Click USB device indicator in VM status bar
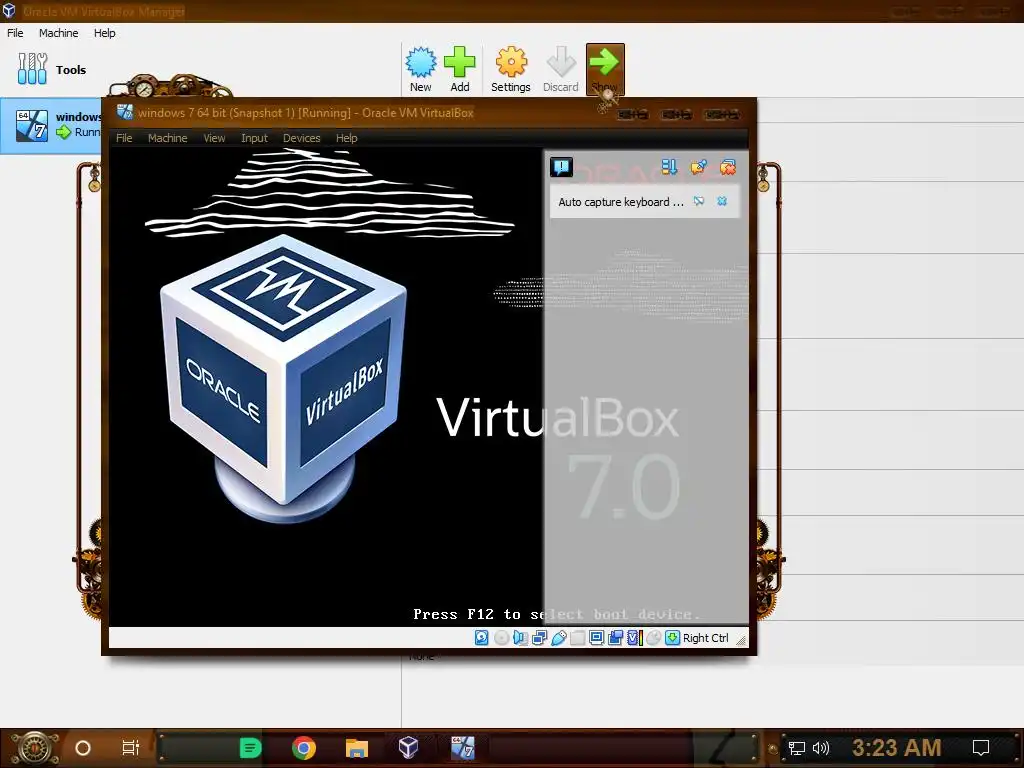The height and width of the screenshot is (768, 1024). coord(558,638)
